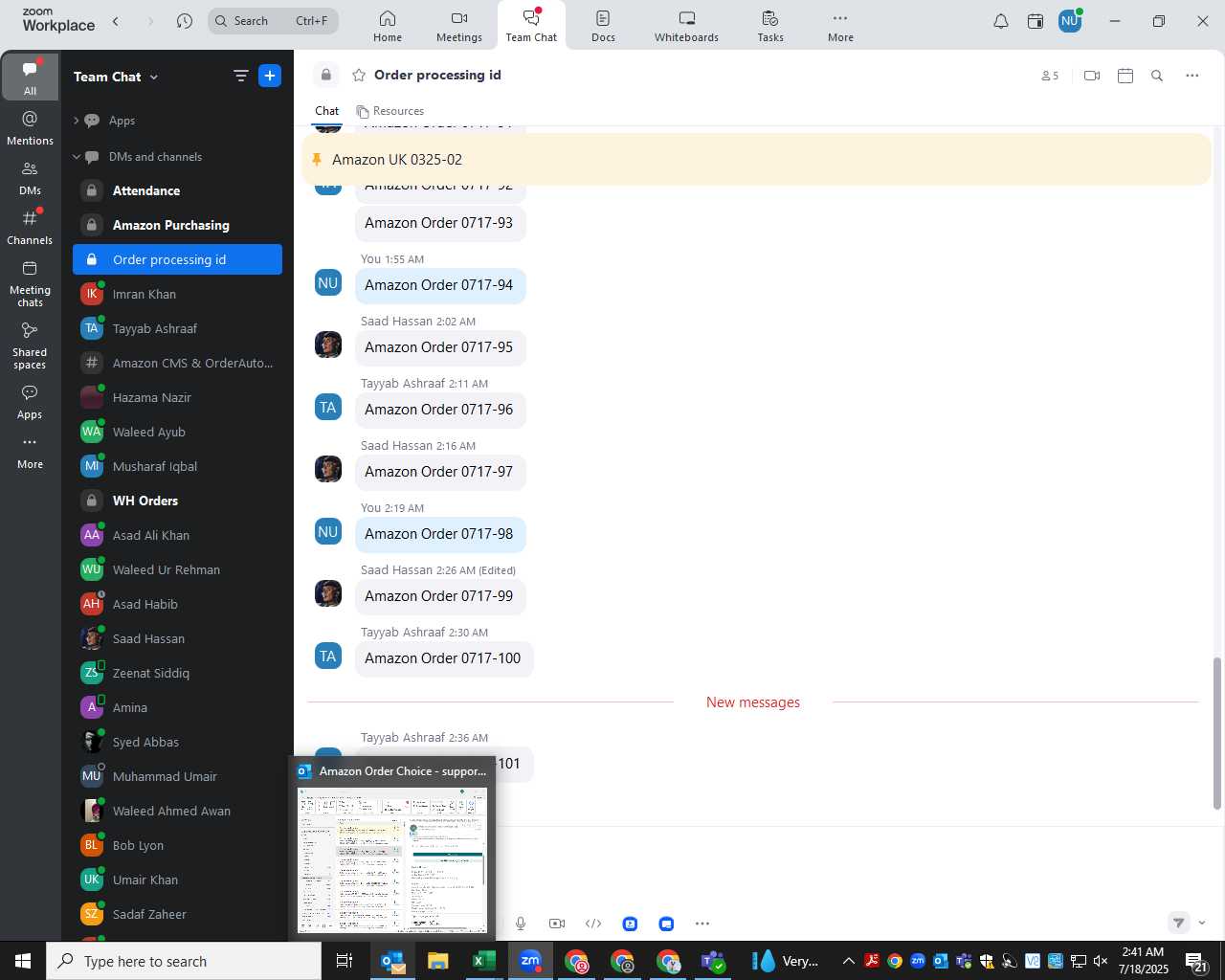Open chat with Tayyab Ashraaf
The width and height of the screenshot is (1225, 980).
[177, 328]
